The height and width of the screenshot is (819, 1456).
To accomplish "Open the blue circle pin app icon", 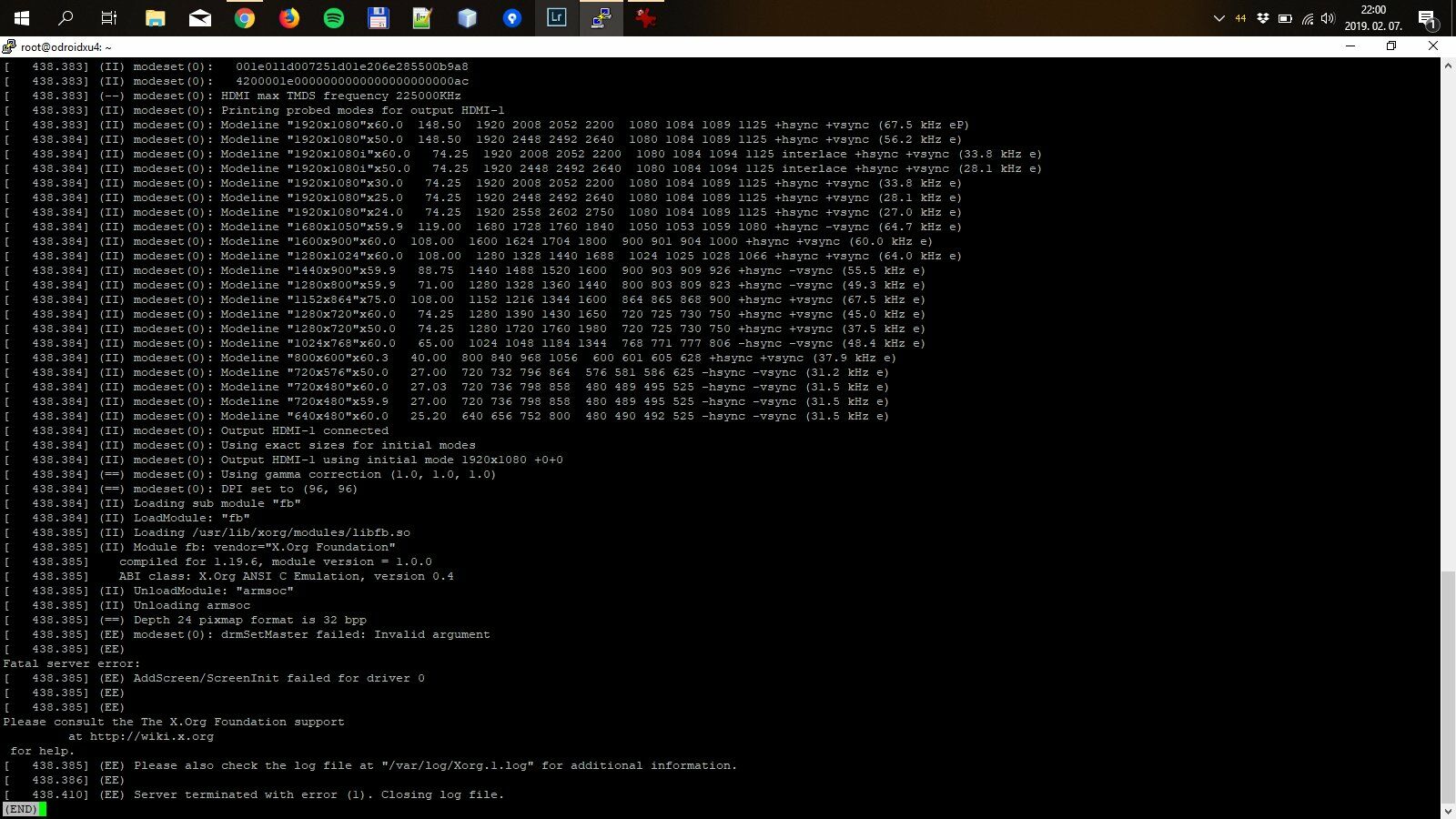I will (512, 18).
